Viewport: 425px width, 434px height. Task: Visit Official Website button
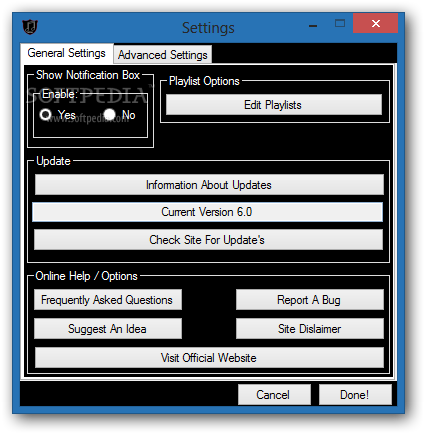coord(209,358)
